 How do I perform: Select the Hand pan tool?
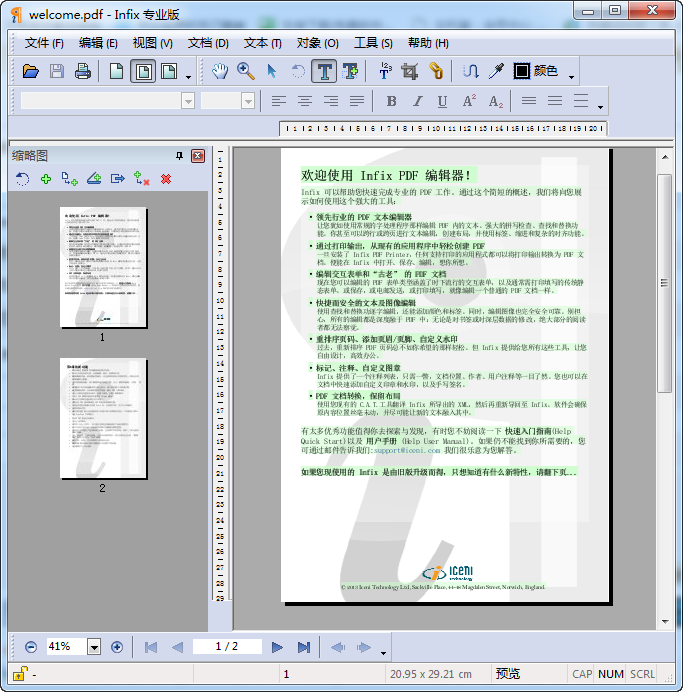219,71
